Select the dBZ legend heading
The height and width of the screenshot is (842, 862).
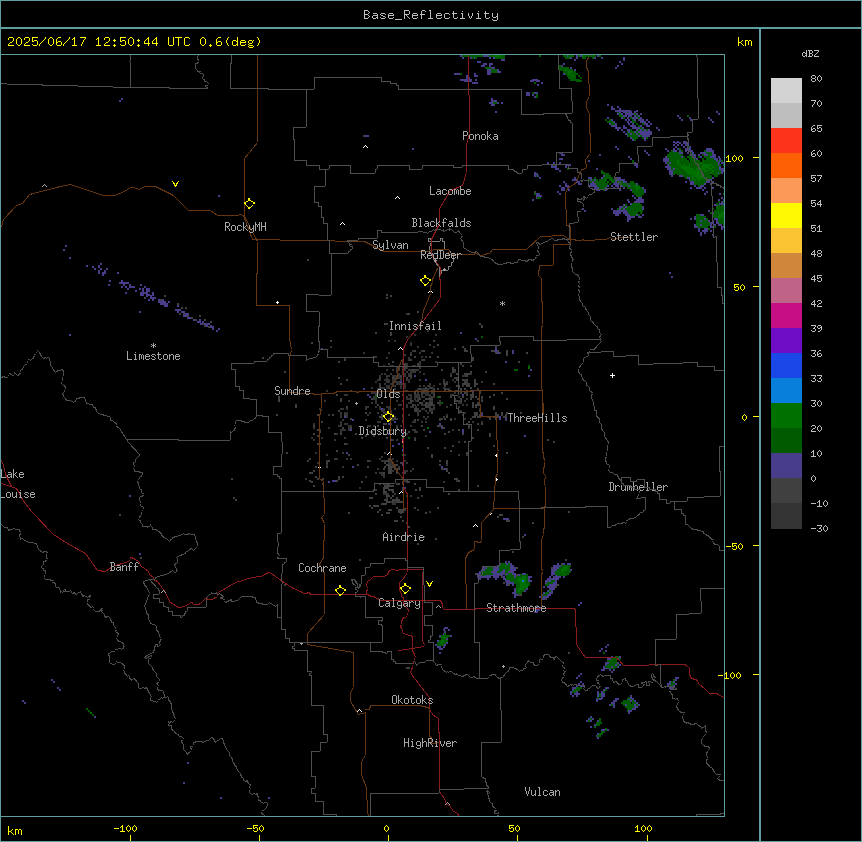810,53
